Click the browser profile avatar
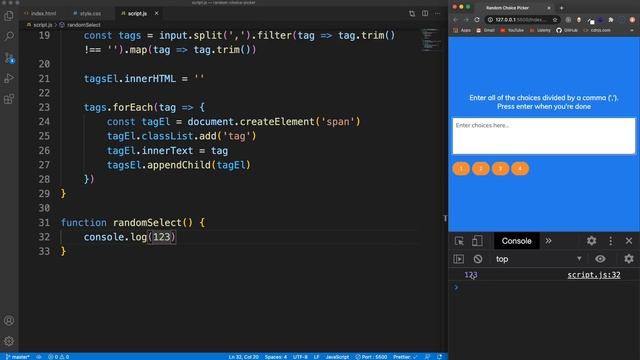The width and height of the screenshot is (640, 360). click(x=632, y=20)
